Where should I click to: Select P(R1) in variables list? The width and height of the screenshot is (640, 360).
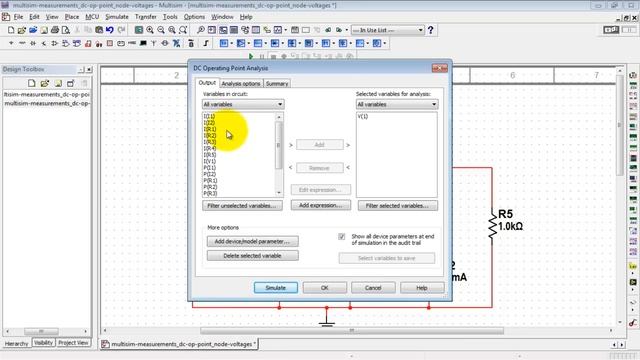tap(210, 180)
